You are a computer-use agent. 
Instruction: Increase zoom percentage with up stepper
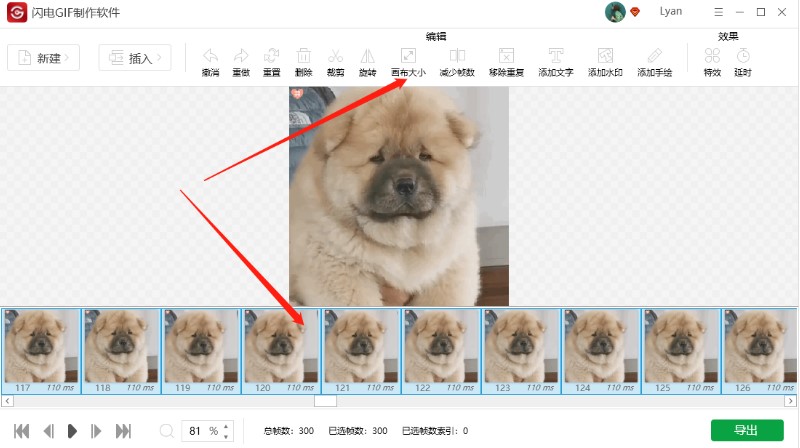coord(226,426)
